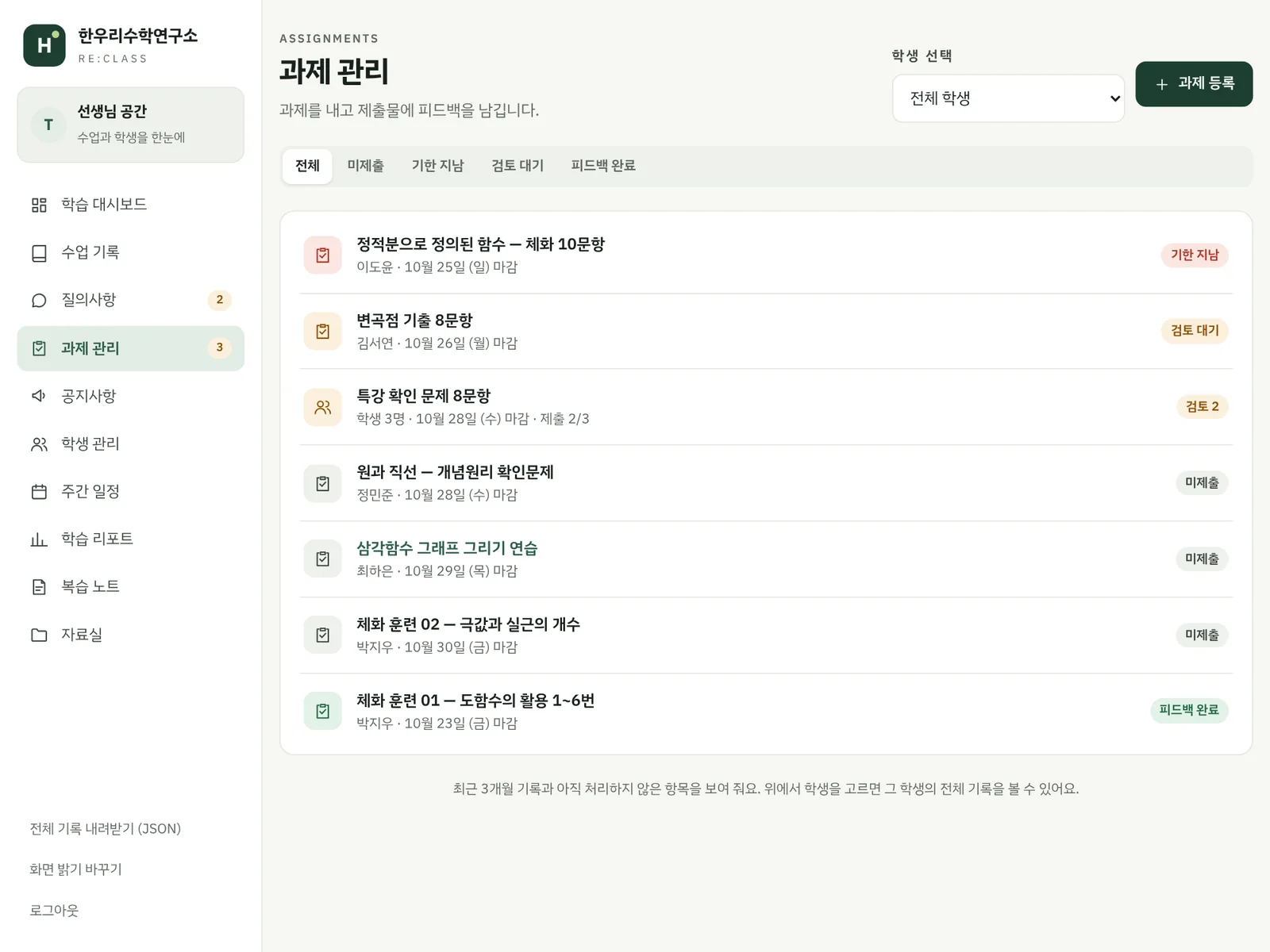
Task: Click the 학생 관리 people icon
Action: click(x=39, y=443)
